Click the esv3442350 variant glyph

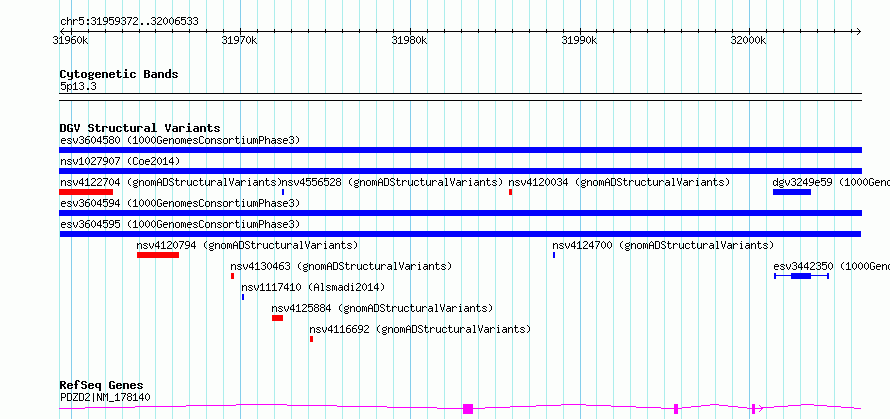tap(801, 276)
